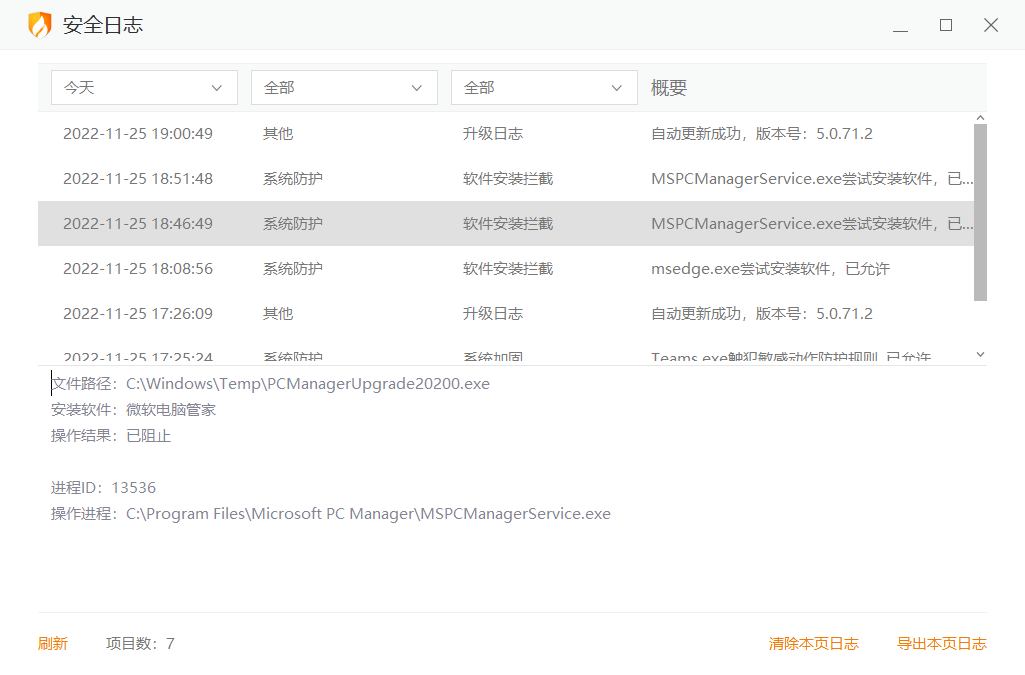Image resolution: width=1025 pixels, height=675 pixels.
Task: Expand the first 全部 category dropdown
Action: pos(344,88)
